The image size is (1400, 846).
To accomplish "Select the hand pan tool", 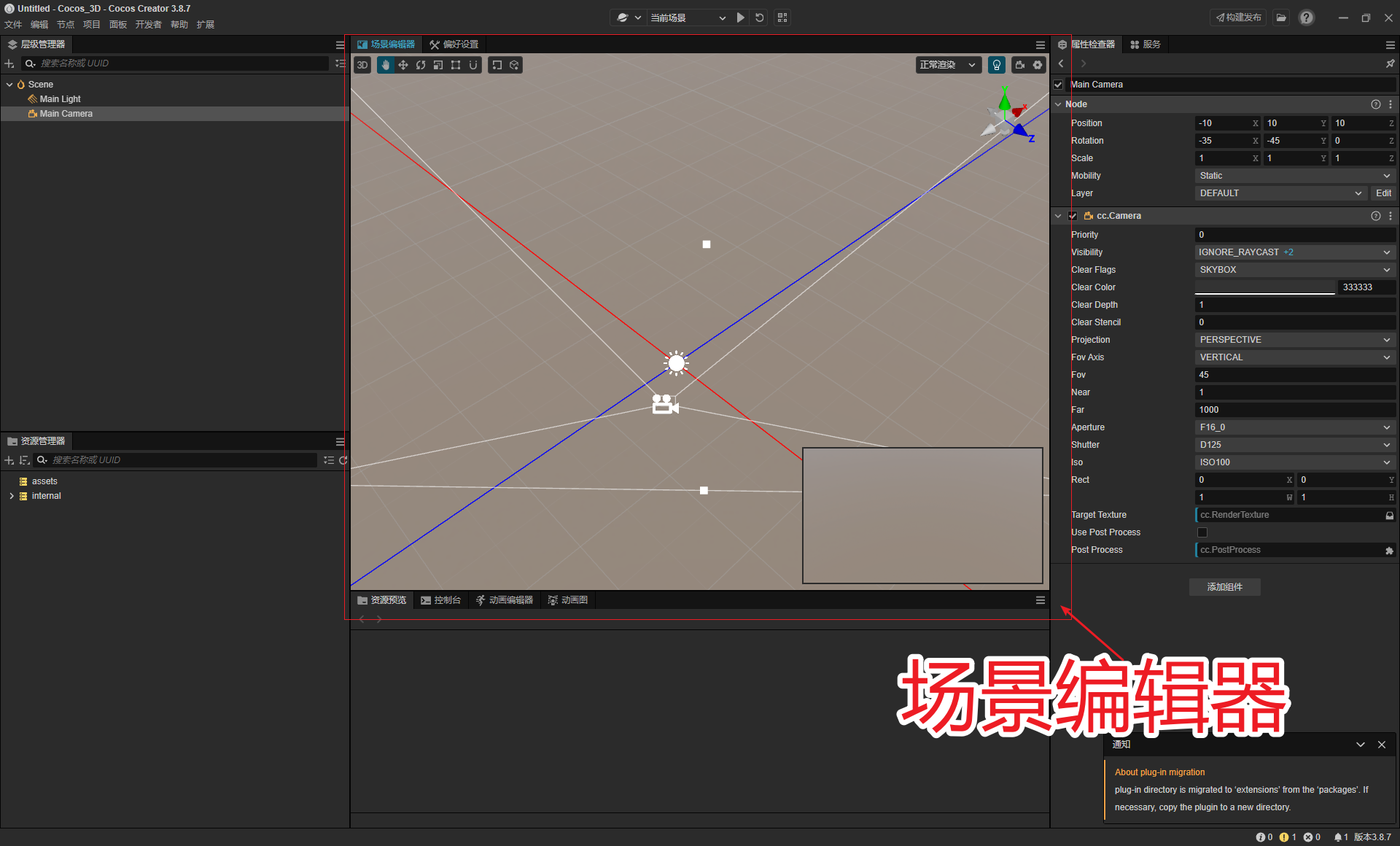I will pyautogui.click(x=386, y=65).
